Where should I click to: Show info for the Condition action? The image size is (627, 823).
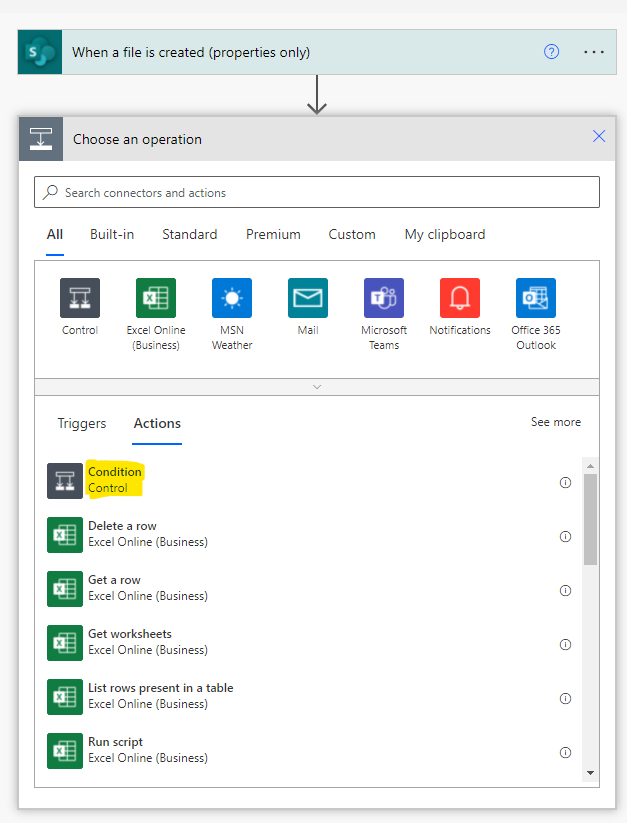click(565, 482)
